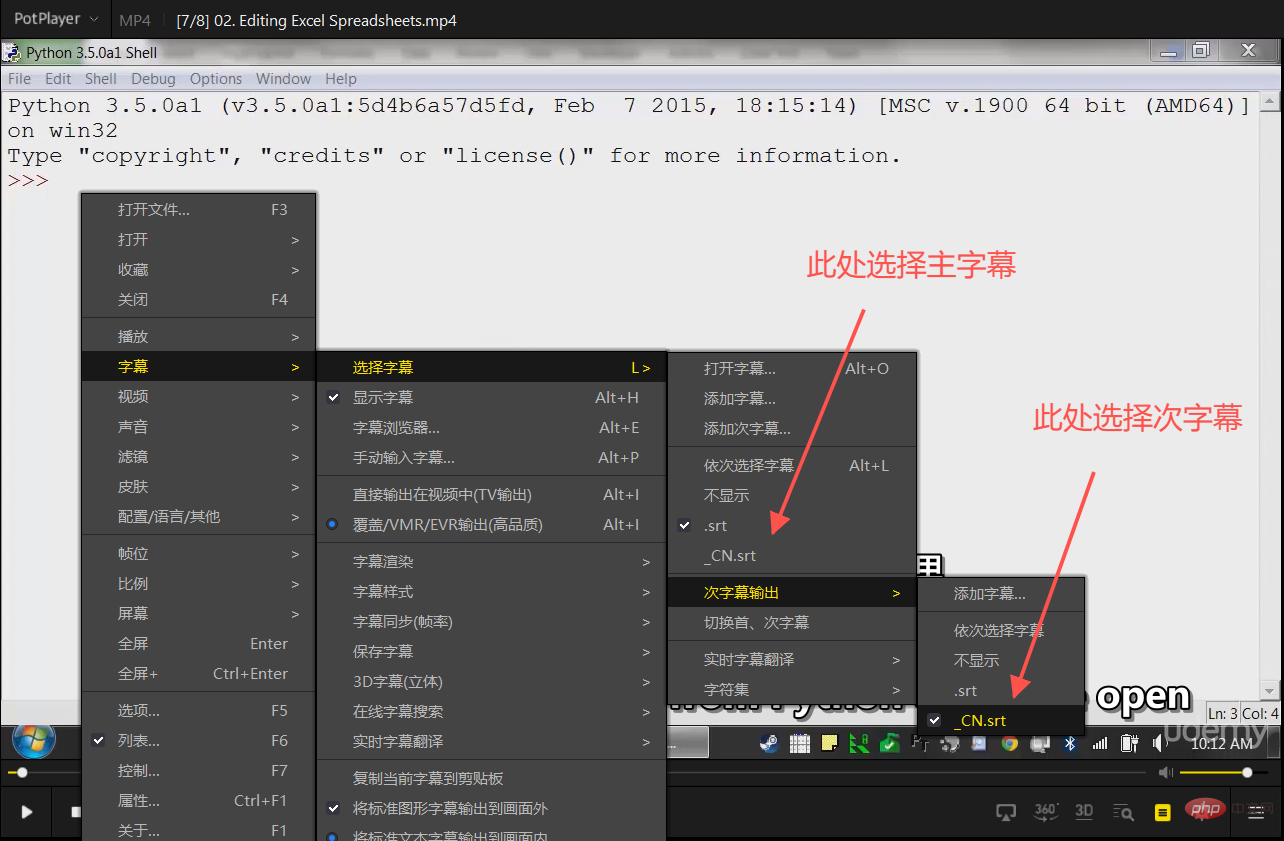
Task: Click the AirPlay/cast screen icon
Action: [x=1007, y=812]
